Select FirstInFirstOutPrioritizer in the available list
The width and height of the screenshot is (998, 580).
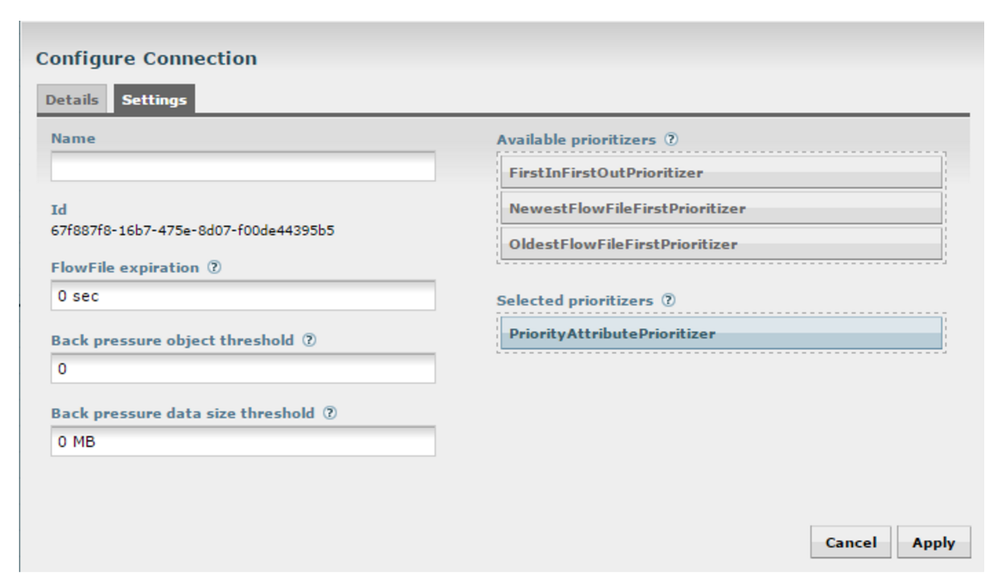720,172
